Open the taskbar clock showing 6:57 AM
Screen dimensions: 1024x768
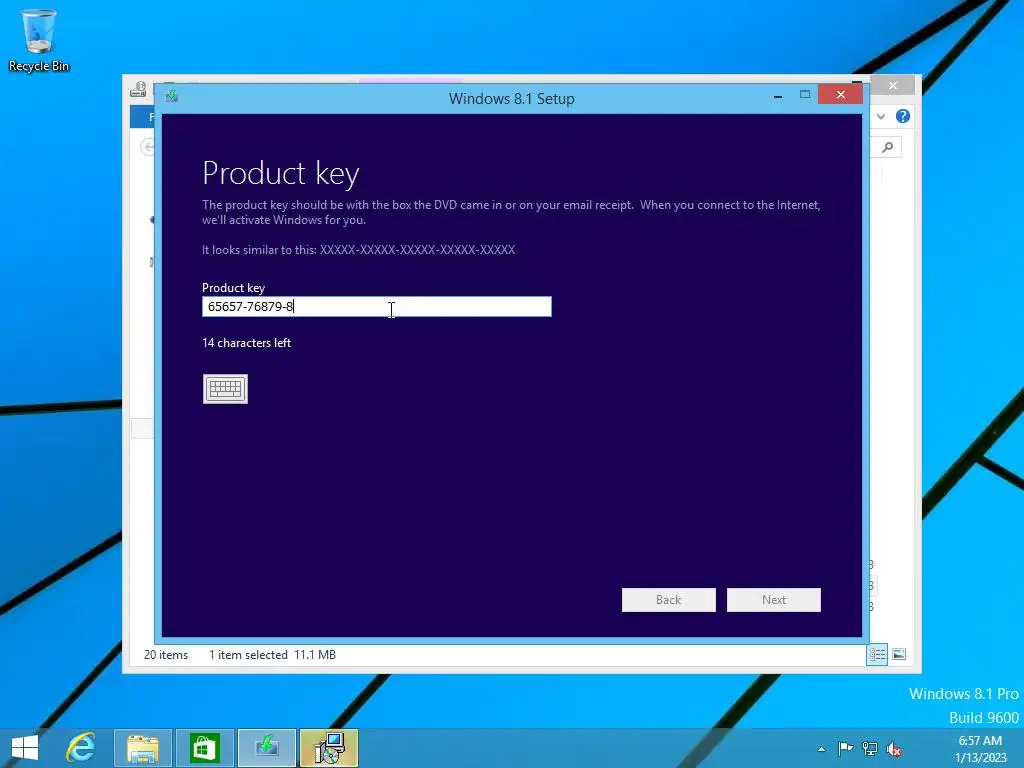pos(980,749)
